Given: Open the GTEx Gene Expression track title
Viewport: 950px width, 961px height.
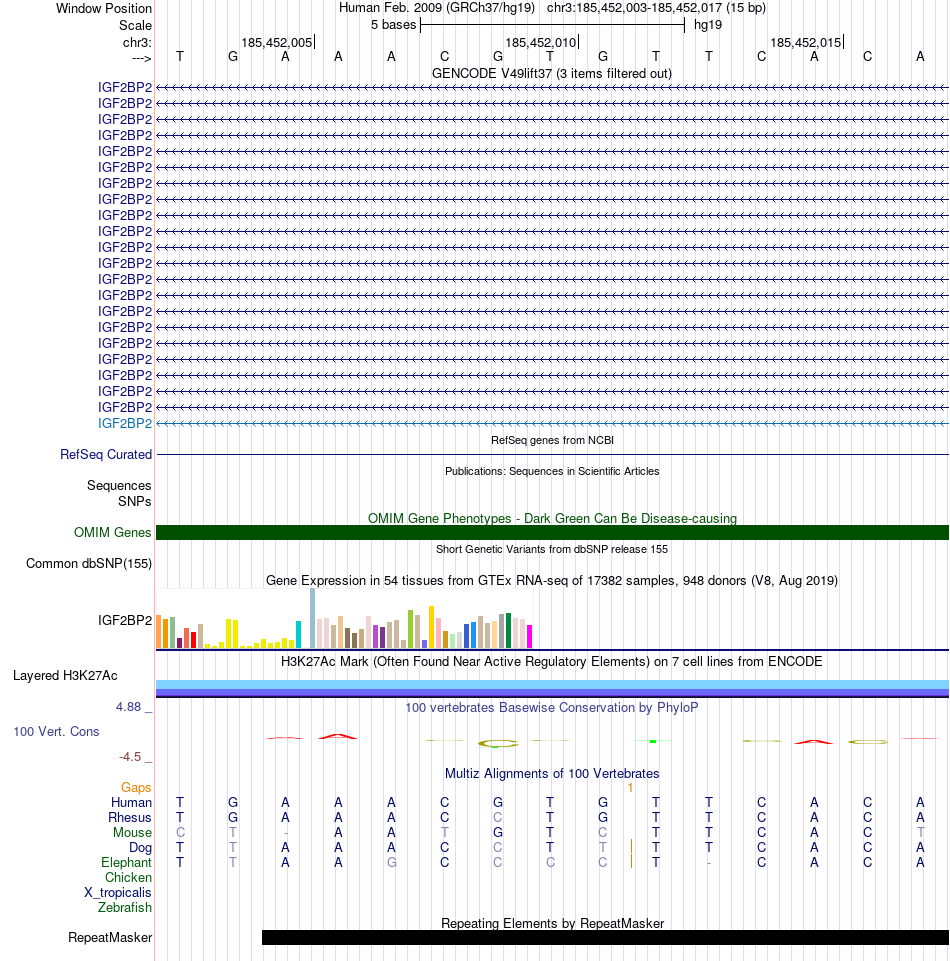Looking at the screenshot, I should pyautogui.click(x=552, y=580).
